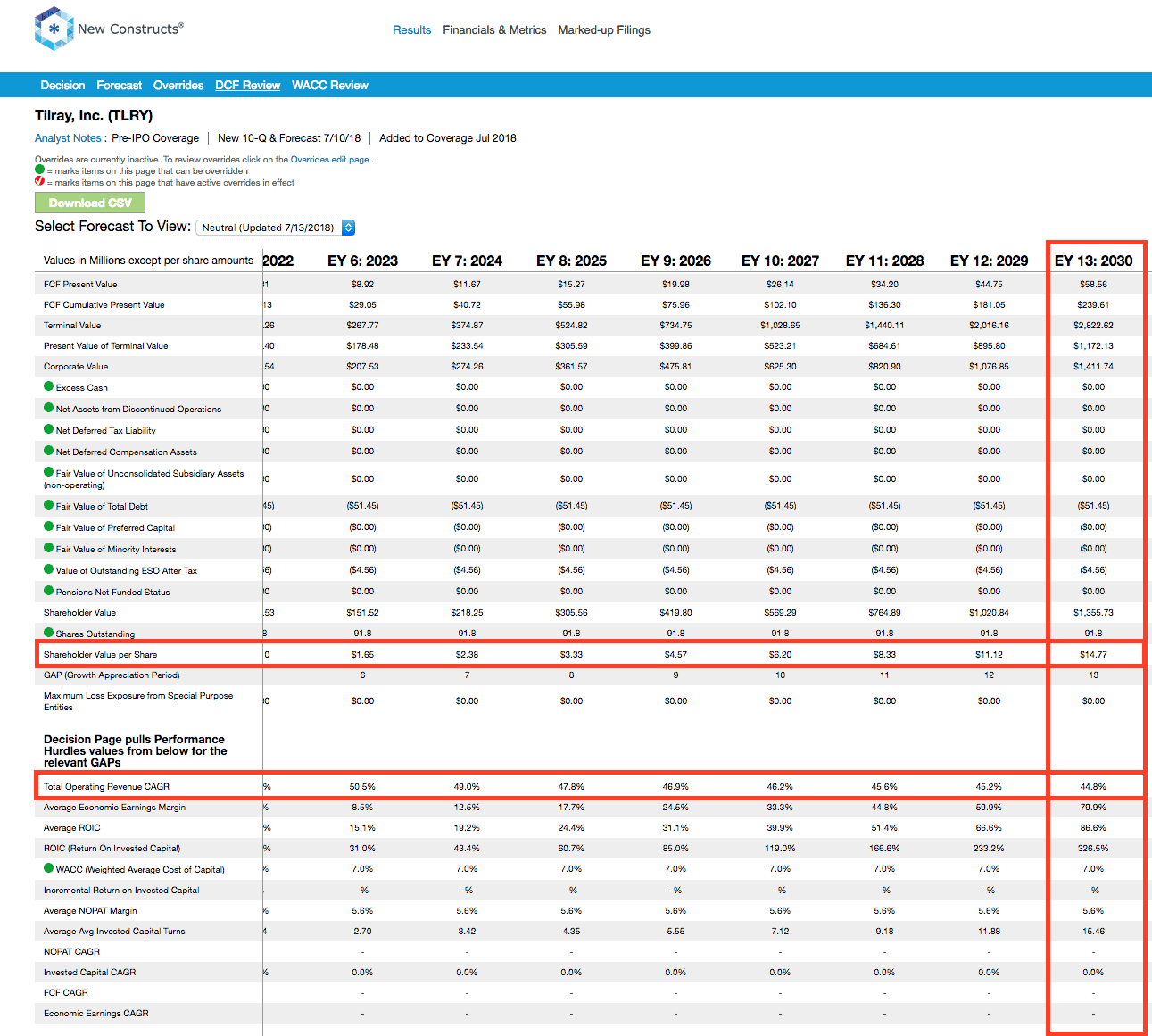Click the red checkmark active-overrides legend icon
Image resolution: width=1152 pixels, height=1036 pixels.
[39, 181]
